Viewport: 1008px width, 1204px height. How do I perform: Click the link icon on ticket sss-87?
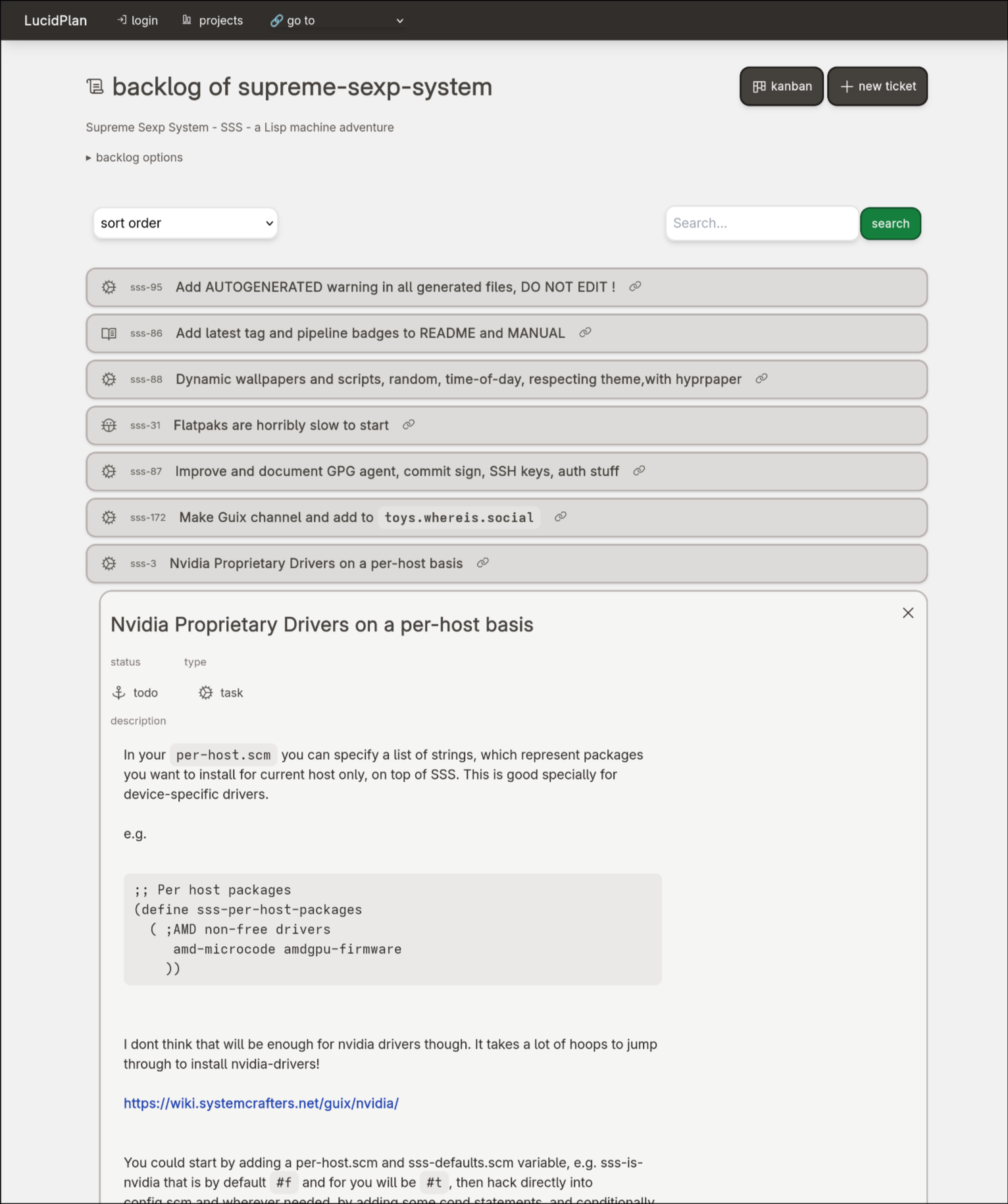pos(639,471)
